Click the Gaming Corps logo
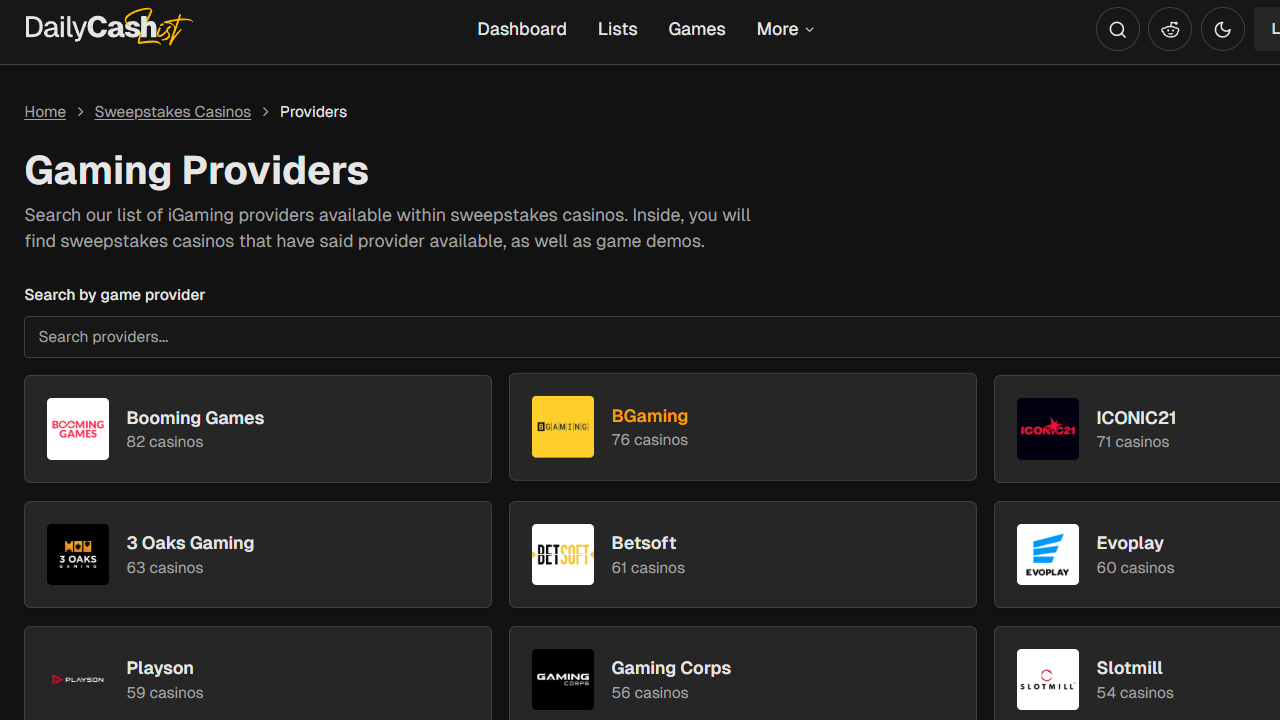This screenshot has height=720, width=1280. click(x=563, y=679)
